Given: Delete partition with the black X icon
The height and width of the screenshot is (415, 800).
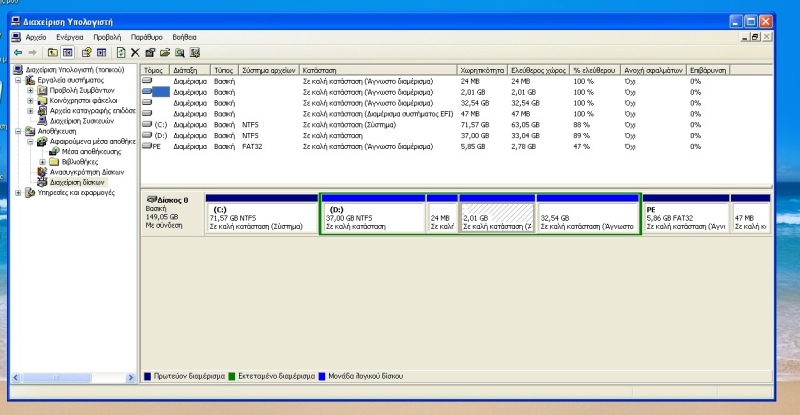Looking at the screenshot, I should click(x=135, y=53).
